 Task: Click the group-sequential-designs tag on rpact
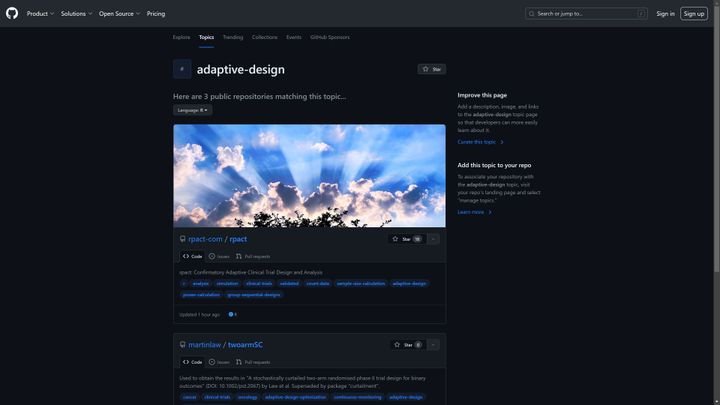254,295
